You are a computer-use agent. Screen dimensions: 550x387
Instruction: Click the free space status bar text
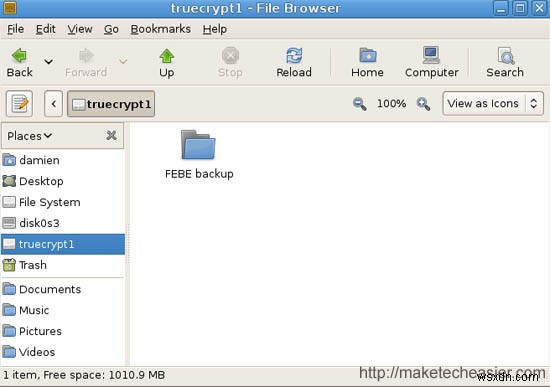coord(84,375)
